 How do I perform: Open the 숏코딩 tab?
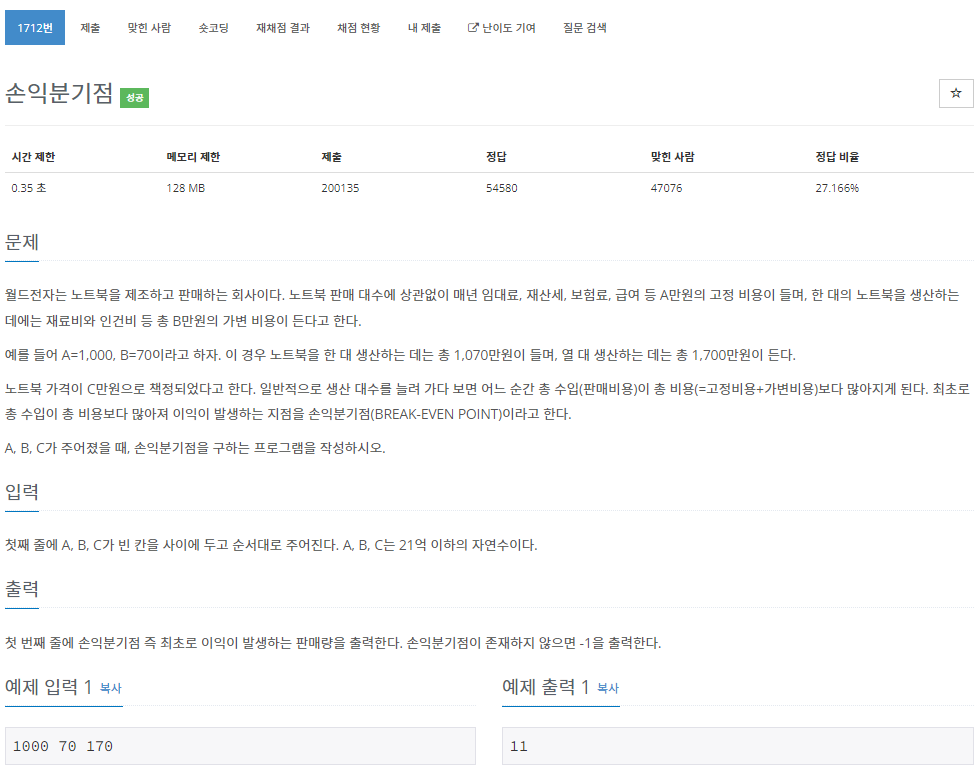click(214, 27)
